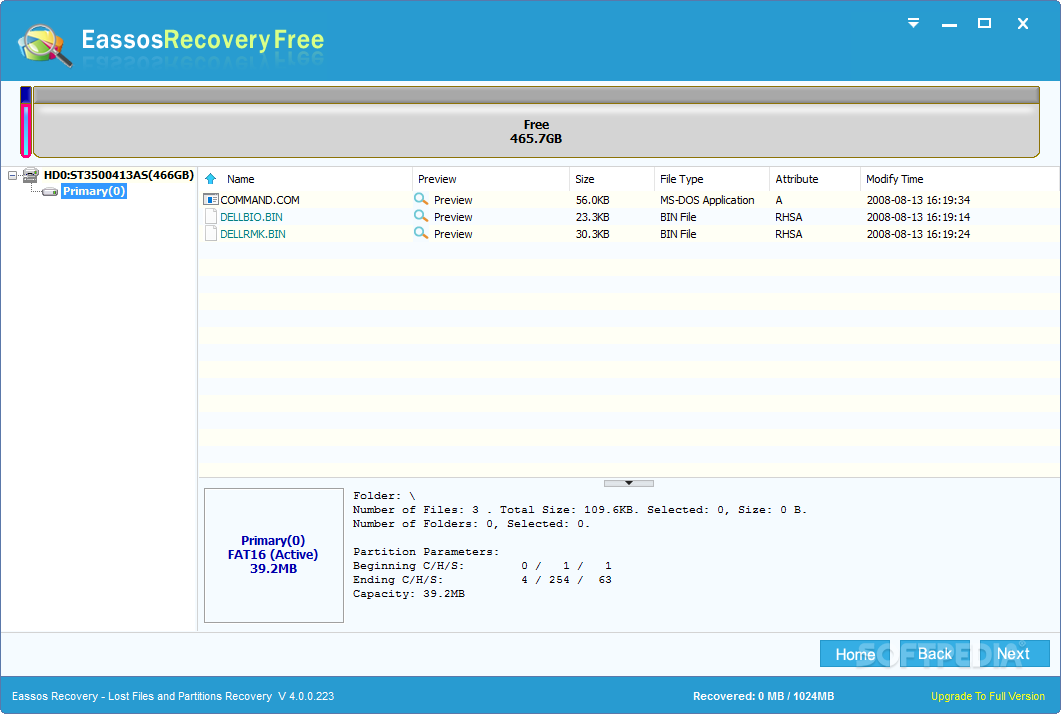Collapse the HD0:ST3500413AS tree node
This screenshot has height=714, width=1061.
[x=12, y=175]
